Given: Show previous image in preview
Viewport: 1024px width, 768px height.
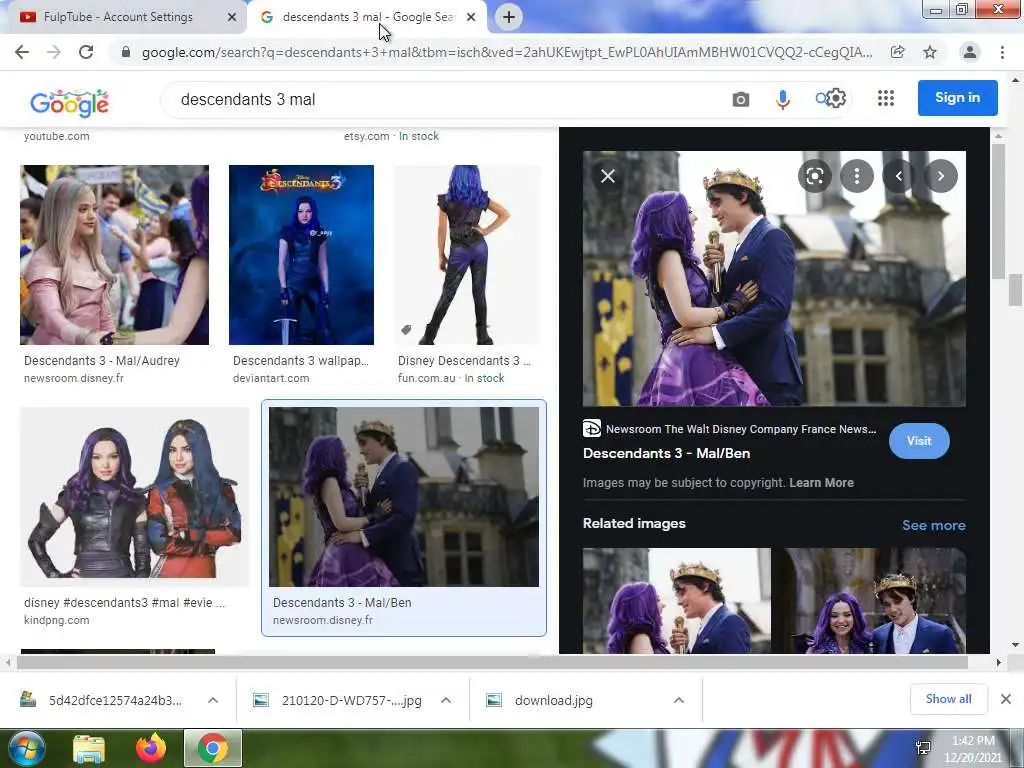Looking at the screenshot, I should pyautogui.click(x=899, y=176).
